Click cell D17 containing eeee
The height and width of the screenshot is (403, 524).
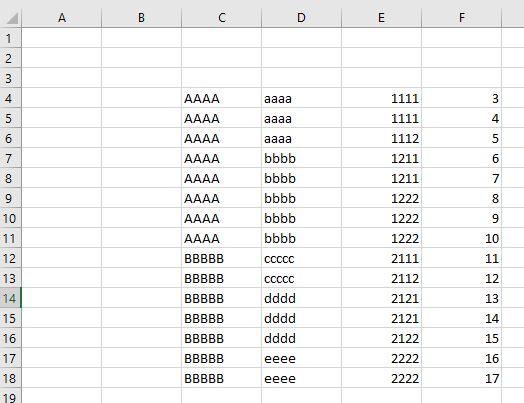(x=301, y=358)
